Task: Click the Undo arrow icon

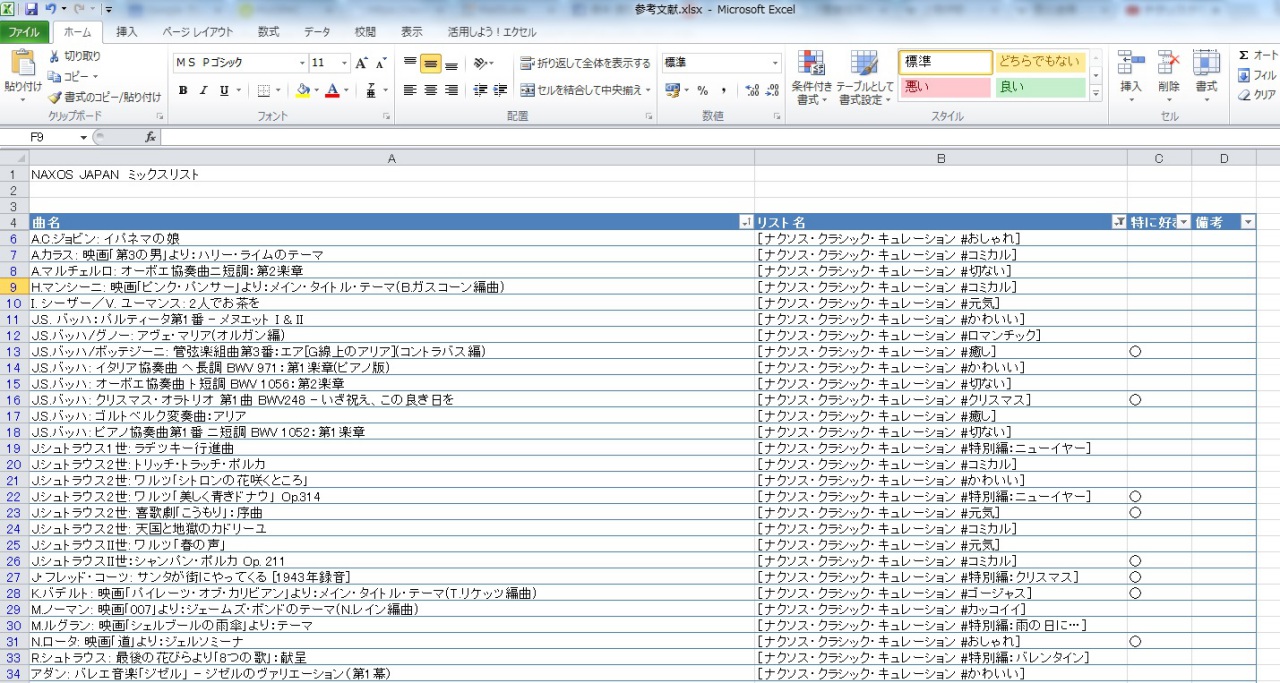Action: [x=50, y=9]
